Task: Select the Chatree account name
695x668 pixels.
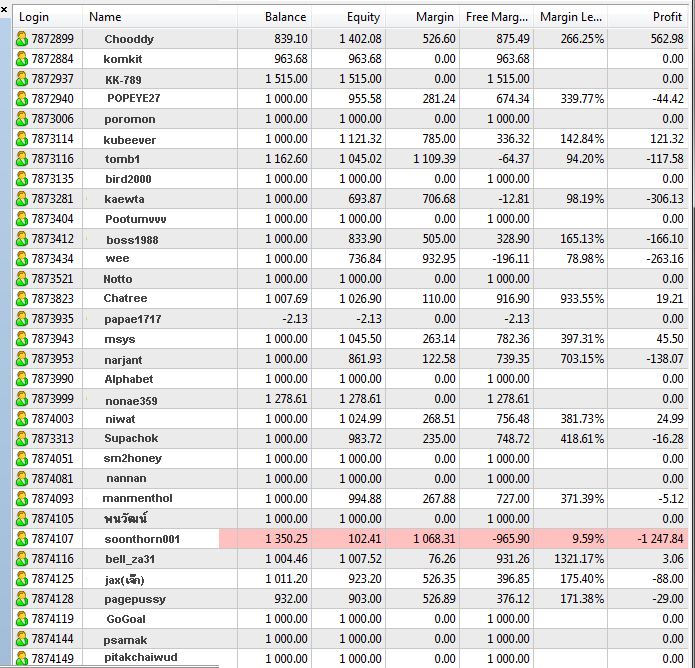Action: (x=125, y=298)
